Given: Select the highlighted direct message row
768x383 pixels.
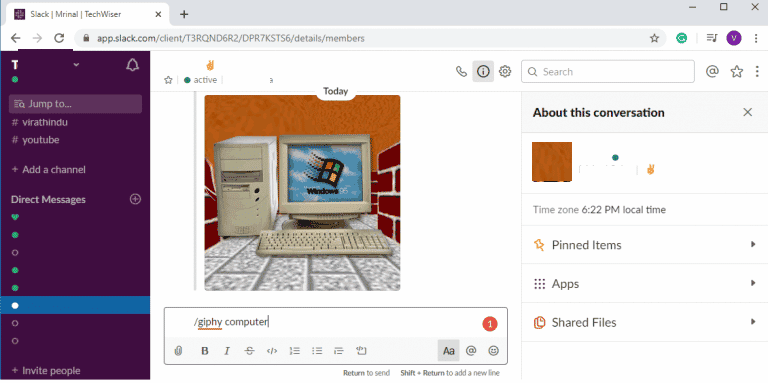Looking at the screenshot, I should (x=75, y=305).
